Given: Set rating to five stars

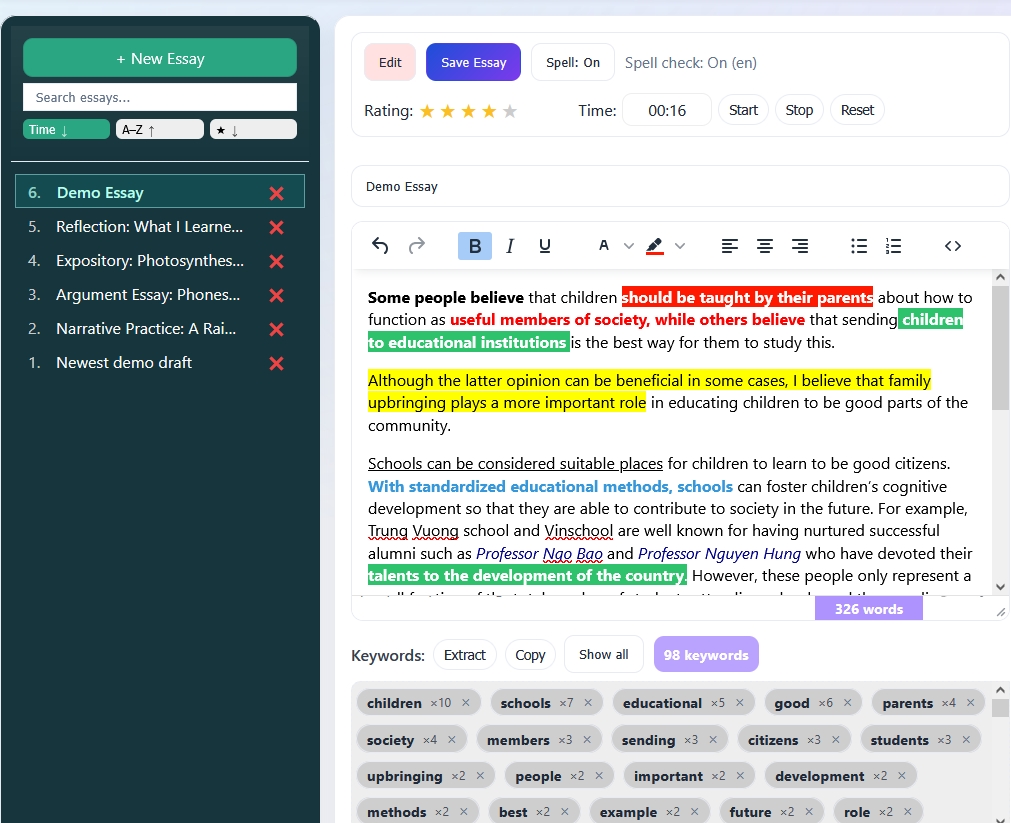Looking at the screenshot, I should [510, 111].
